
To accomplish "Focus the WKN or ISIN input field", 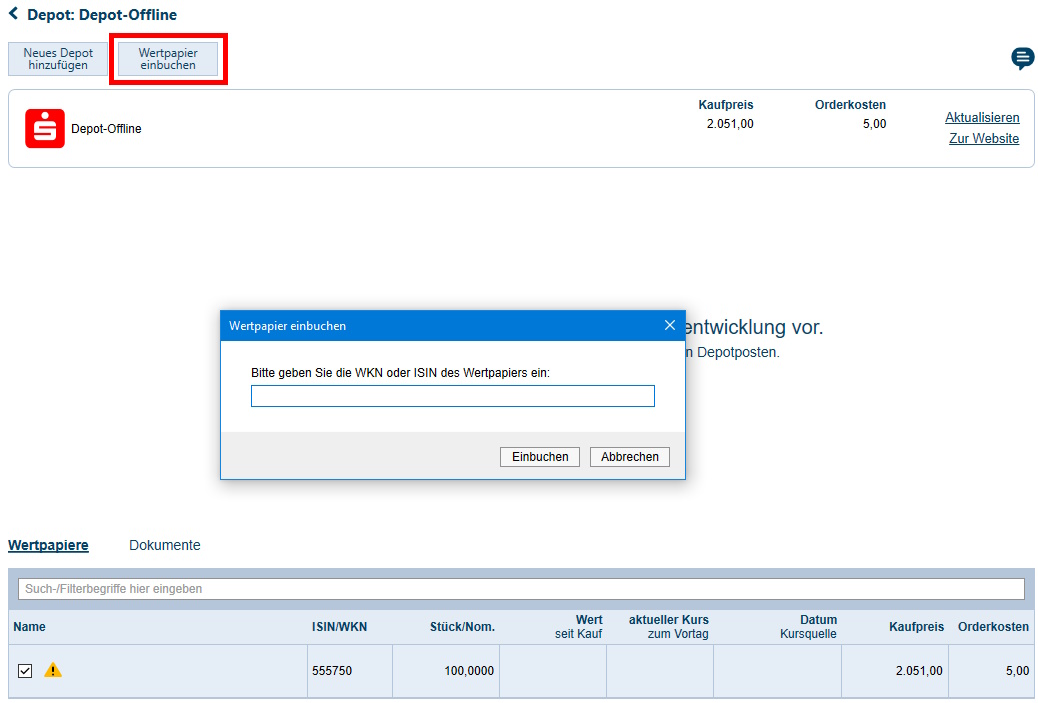I will click(452, 396).
